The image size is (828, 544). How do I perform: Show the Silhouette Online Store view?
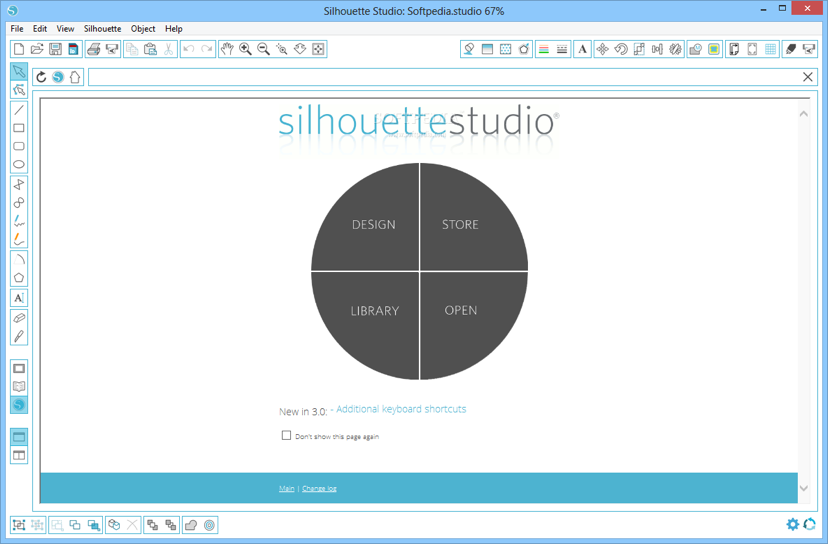(x=19, y=405)
